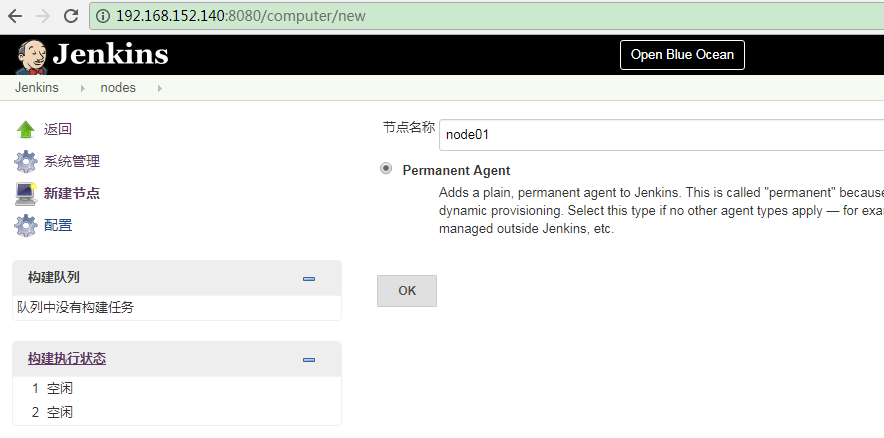
Task: Expand the Jenkins breadcrumb arrow menu
Action: [82, 88]
